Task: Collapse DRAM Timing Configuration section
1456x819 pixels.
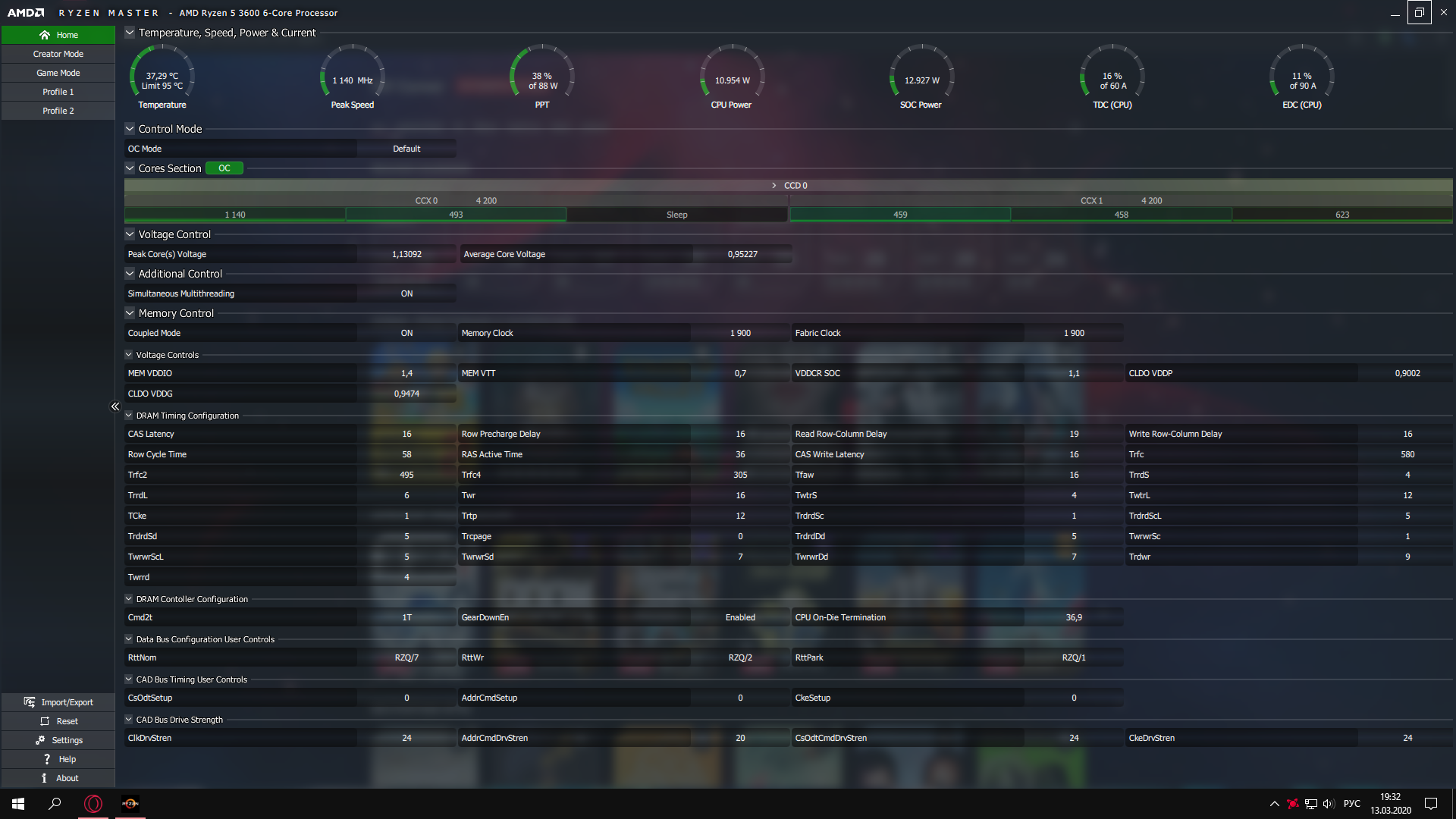Action: point(129,416)
